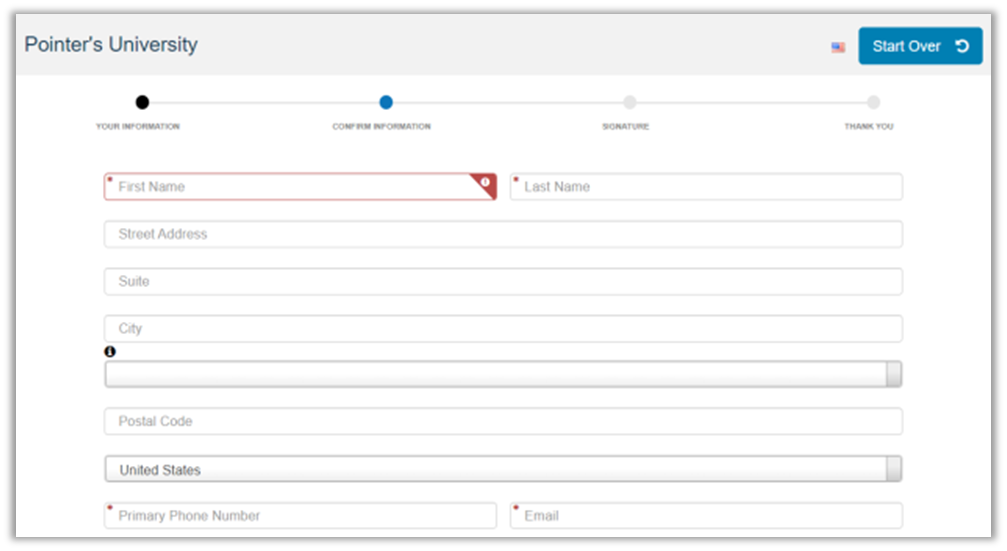1007x551 pixels.
Task: Select the Confirm Information step dot
Action: [386, 102]
